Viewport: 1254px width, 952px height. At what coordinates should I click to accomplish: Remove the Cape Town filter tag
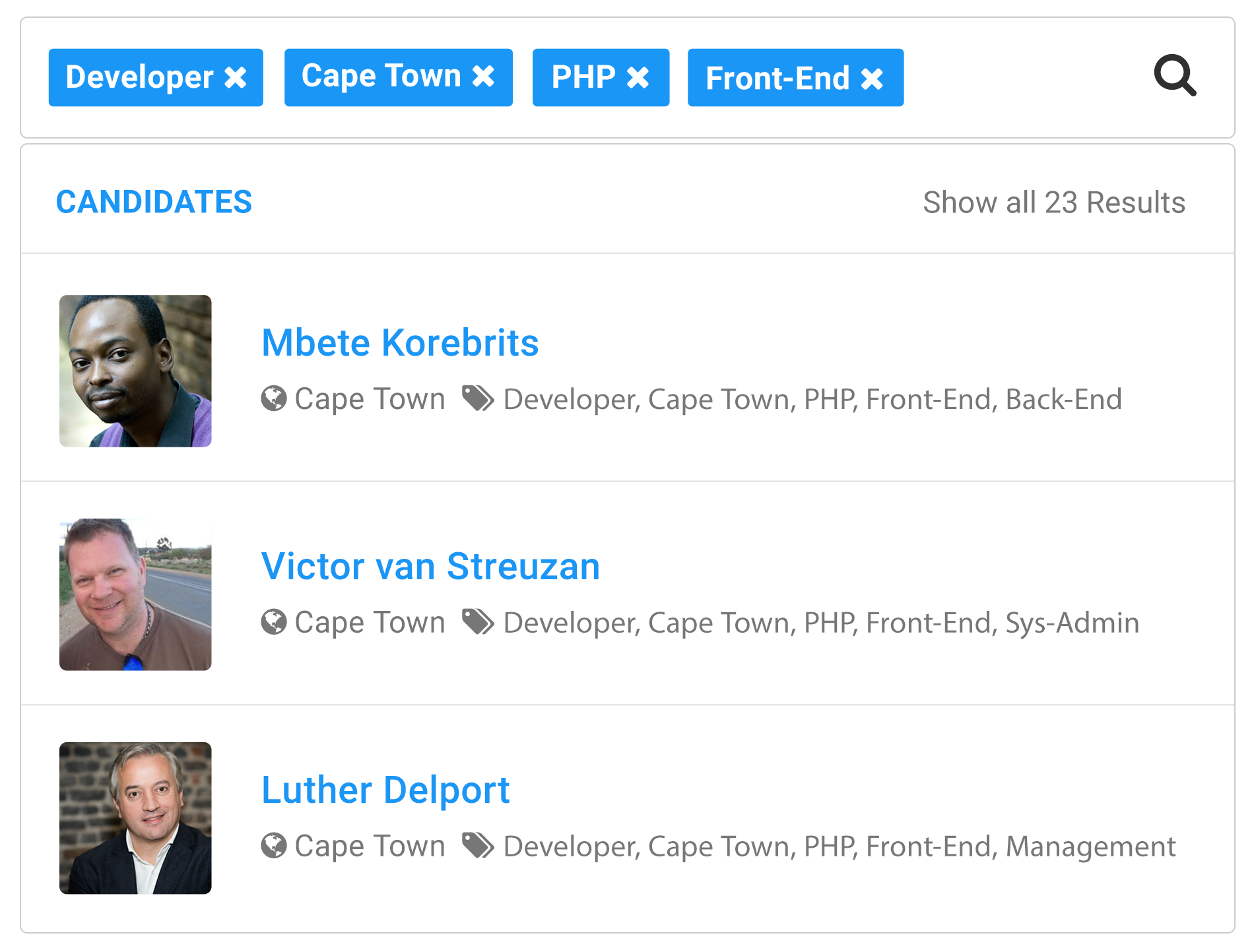click(484, 77)
